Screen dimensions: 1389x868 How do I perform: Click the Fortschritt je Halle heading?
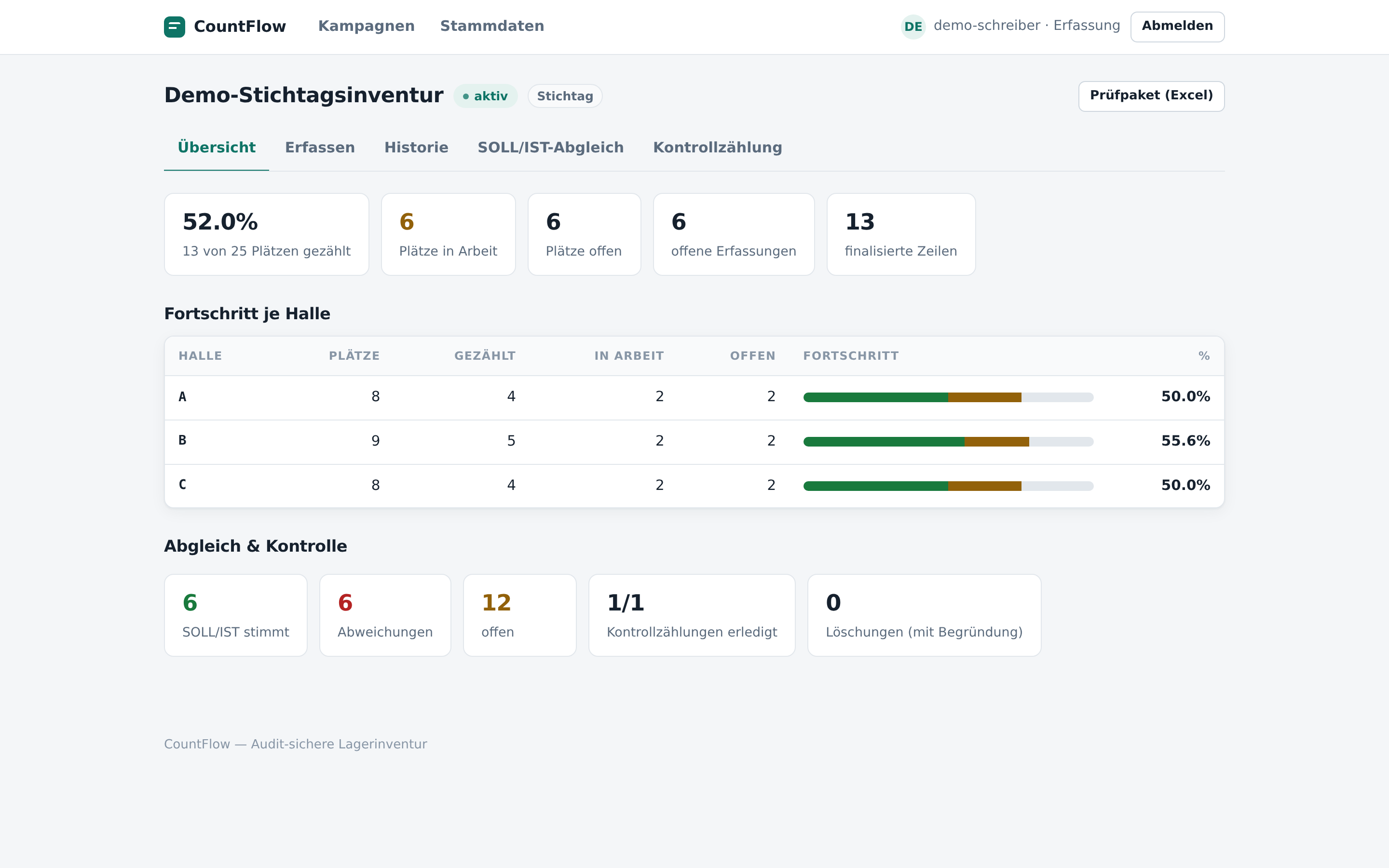pos(247,314)
